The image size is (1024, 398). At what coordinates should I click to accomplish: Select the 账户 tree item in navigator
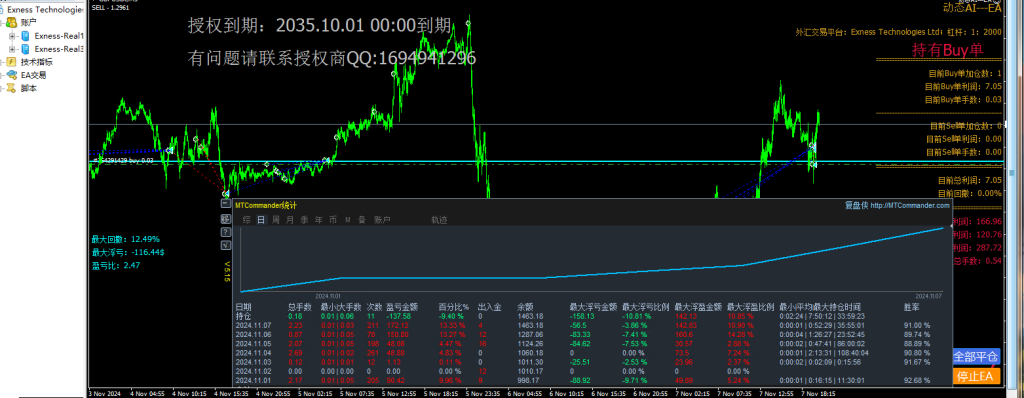point(29,23)
